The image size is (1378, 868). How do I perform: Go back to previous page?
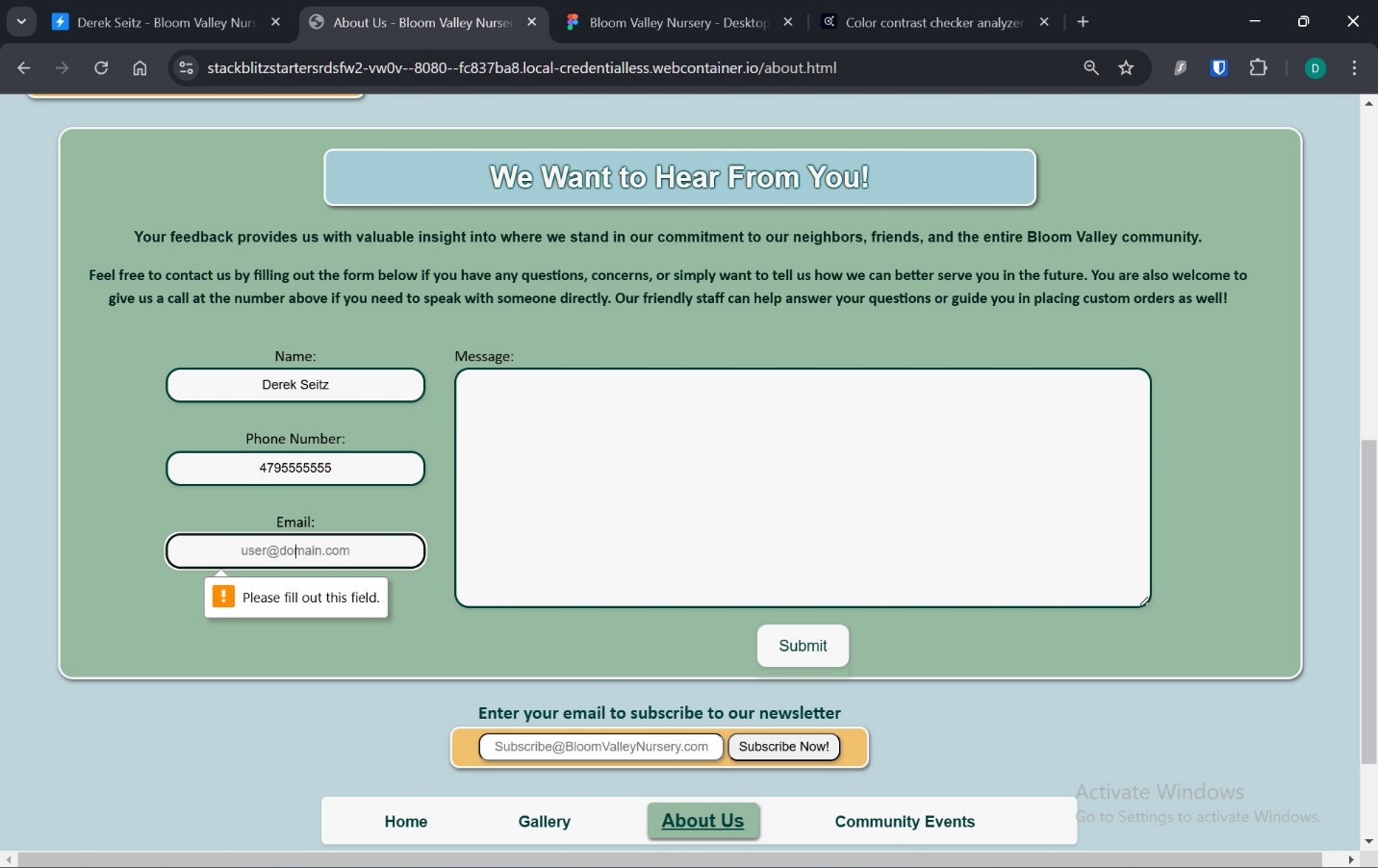click(24, 68)
